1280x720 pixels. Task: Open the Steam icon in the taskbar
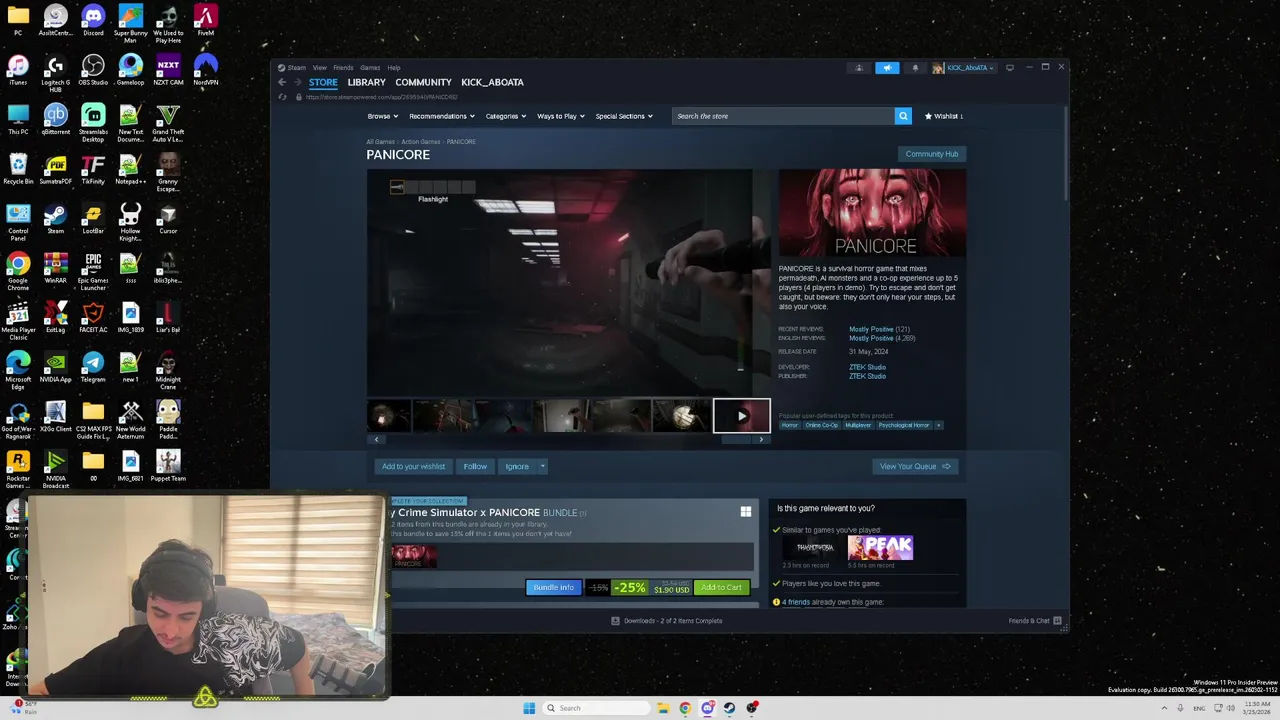click(730, 708)
